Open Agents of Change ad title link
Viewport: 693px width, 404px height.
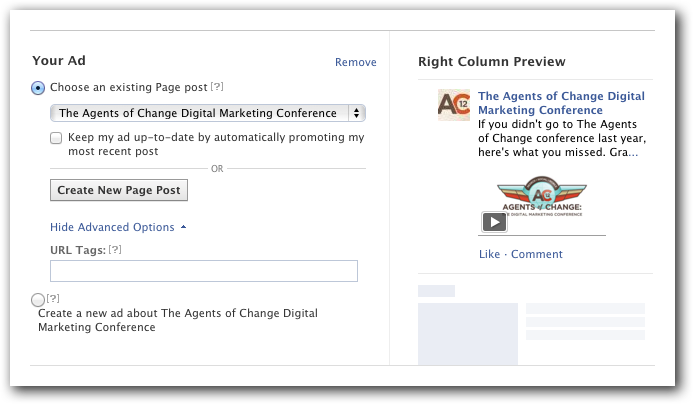click(x=561, y=103)
